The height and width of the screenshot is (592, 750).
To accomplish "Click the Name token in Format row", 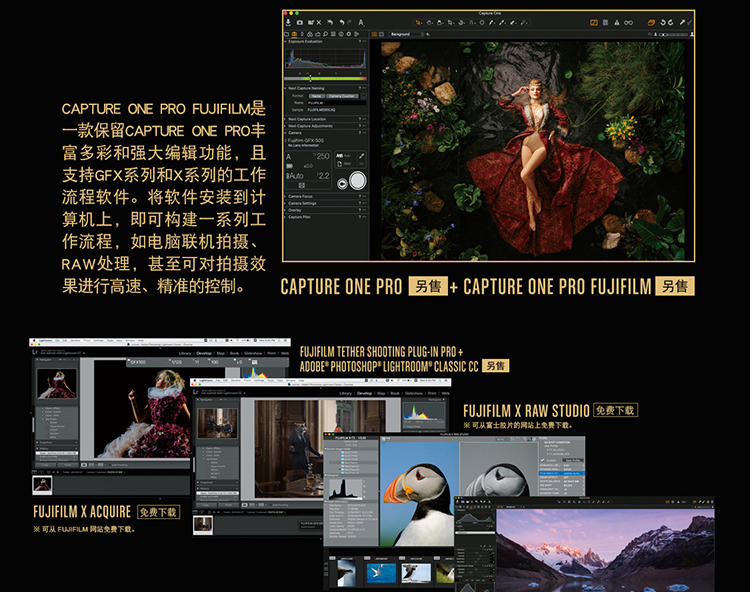I will pyautogui.click(x=317, y=96).
